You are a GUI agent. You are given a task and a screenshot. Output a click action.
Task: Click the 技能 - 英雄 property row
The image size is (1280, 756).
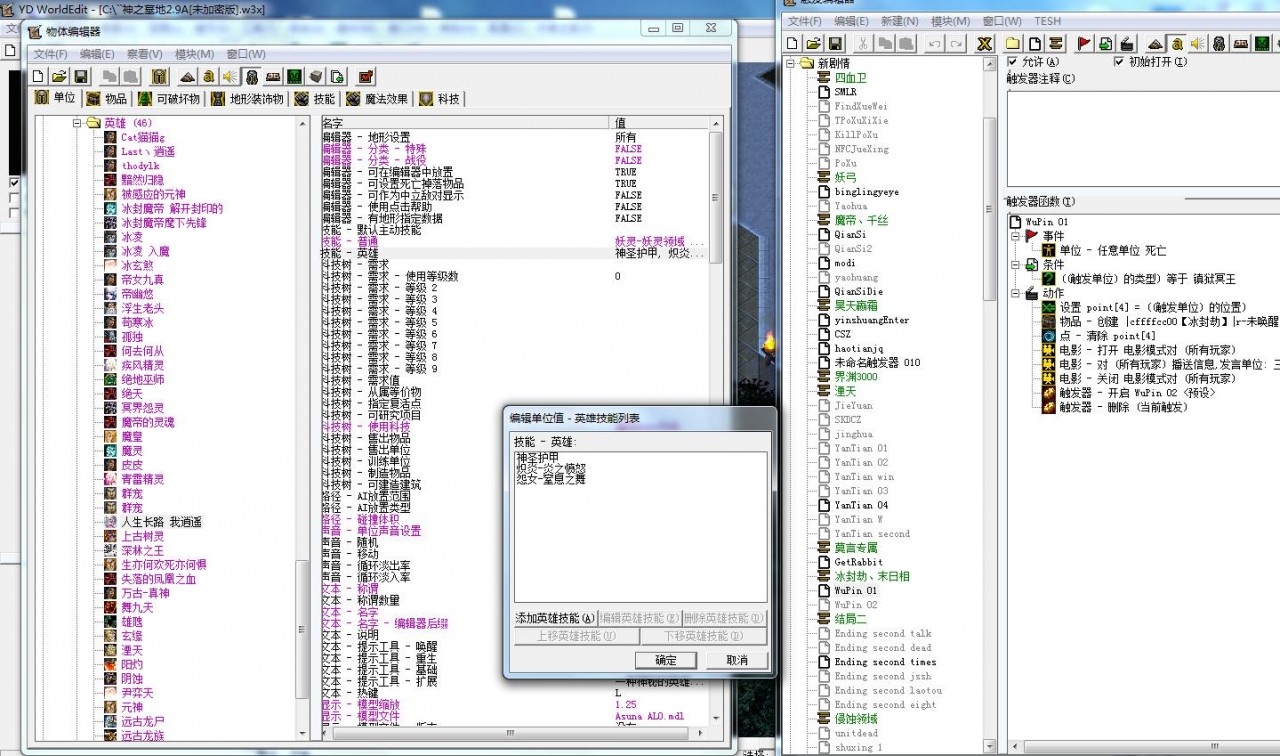coord(515,253)
